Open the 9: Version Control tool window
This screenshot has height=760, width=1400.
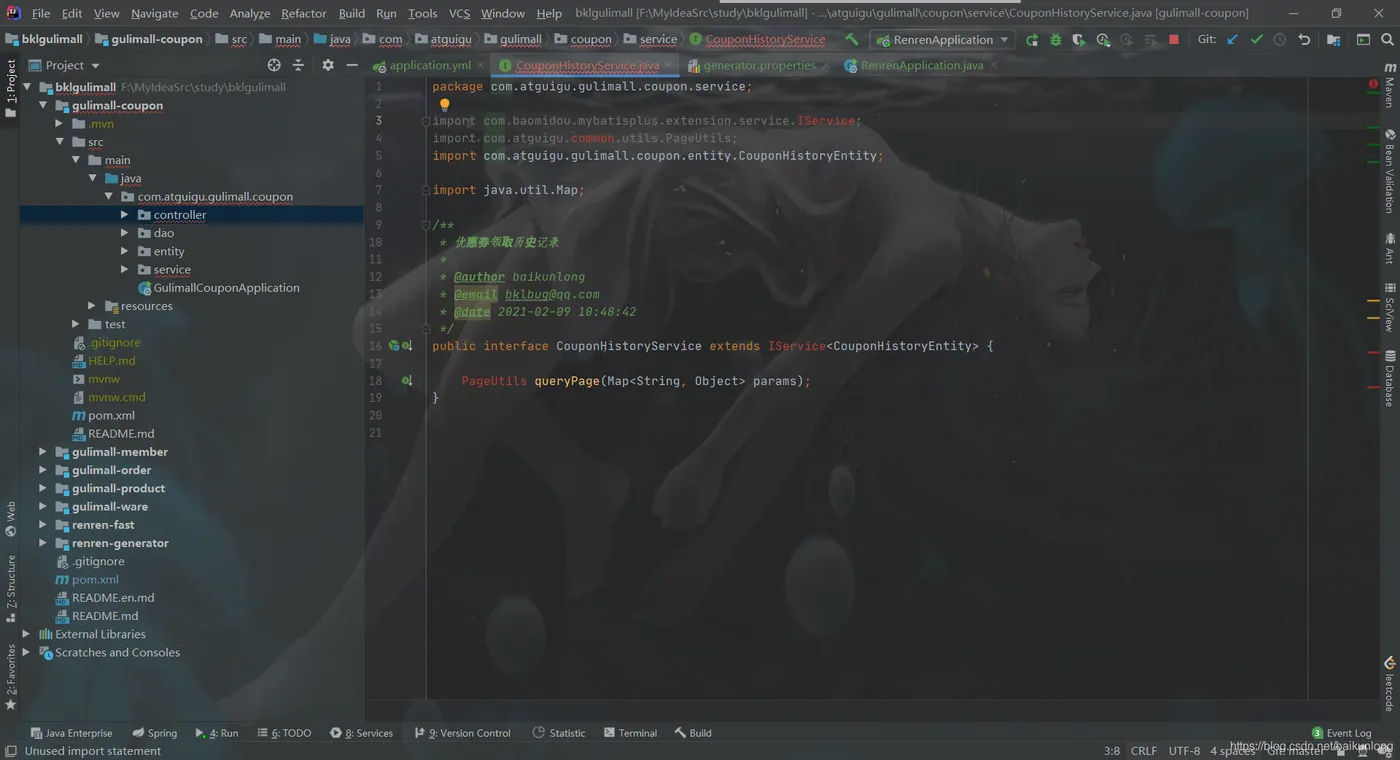point(462,733)
